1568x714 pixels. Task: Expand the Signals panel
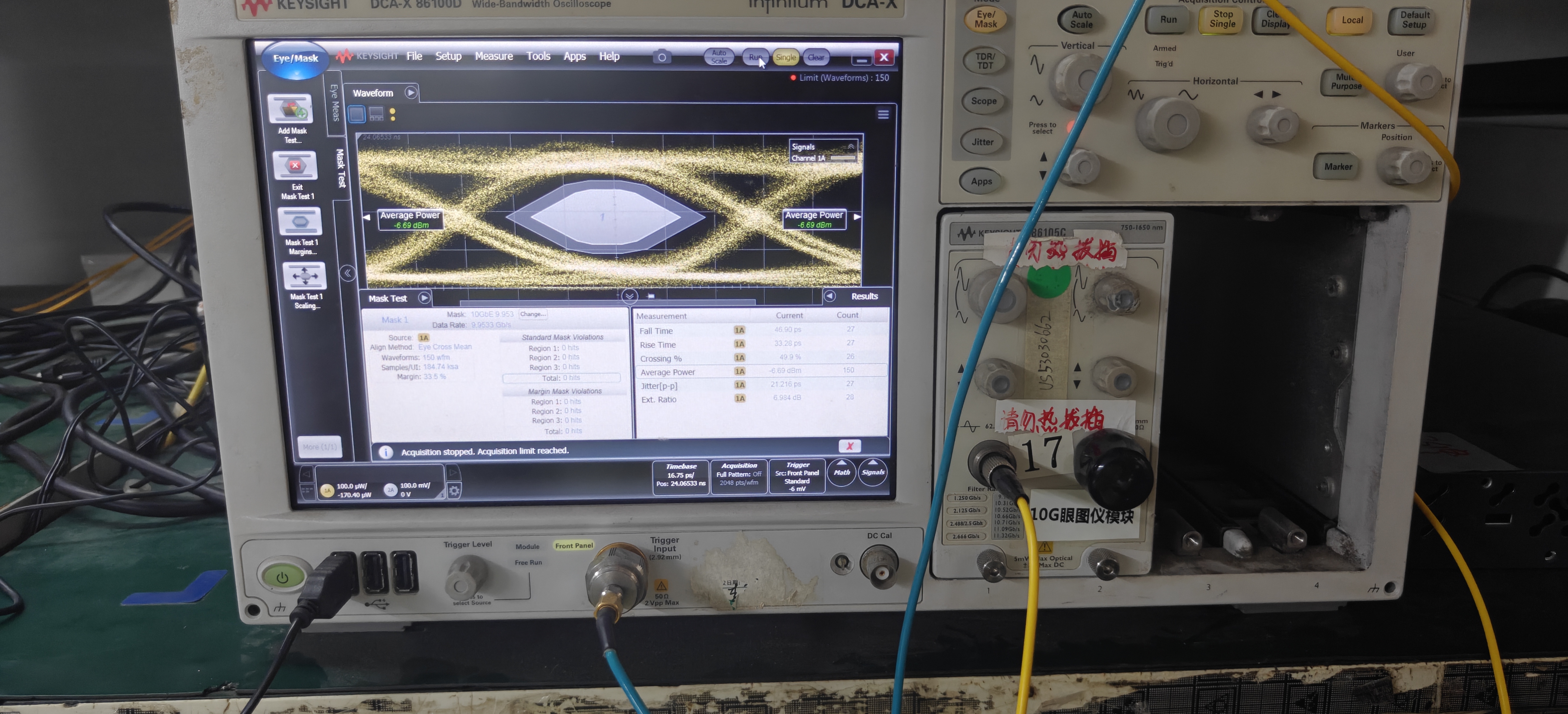point(873,472)
